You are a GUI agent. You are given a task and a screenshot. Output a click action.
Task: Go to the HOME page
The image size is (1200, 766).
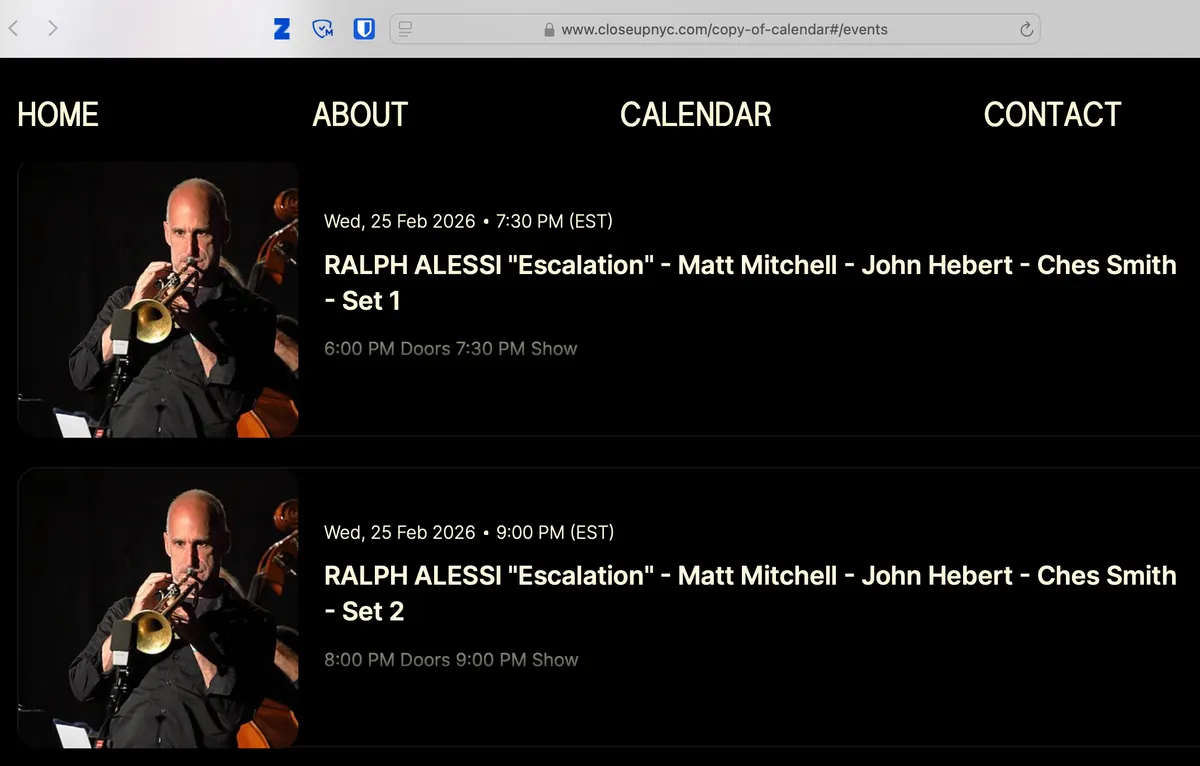58,115
